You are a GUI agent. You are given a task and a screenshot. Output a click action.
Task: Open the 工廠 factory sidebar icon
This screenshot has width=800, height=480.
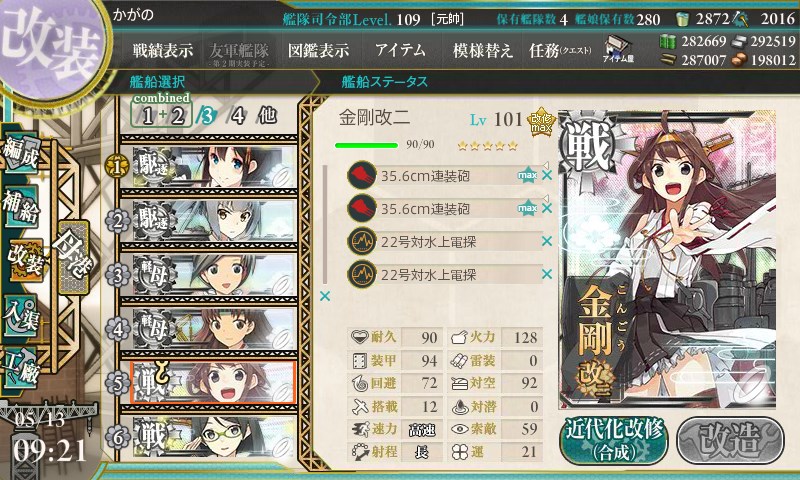(x=20, y=368)
